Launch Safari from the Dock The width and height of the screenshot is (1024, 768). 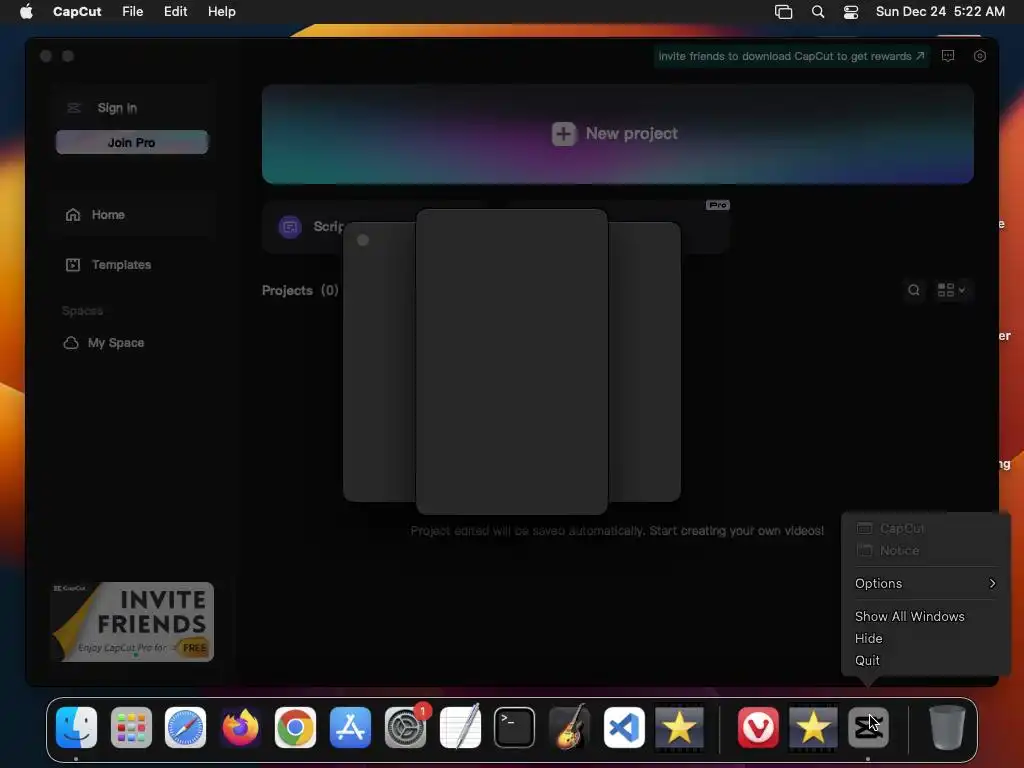[185, 727]
